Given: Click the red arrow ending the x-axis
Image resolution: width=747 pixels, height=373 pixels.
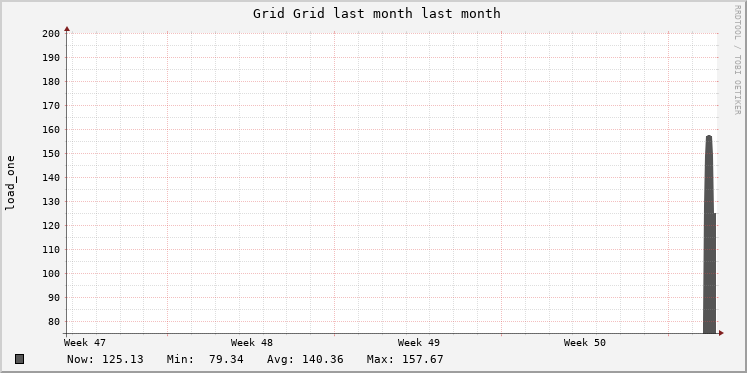Looking at the screenshot, I should tap(721, 333).
